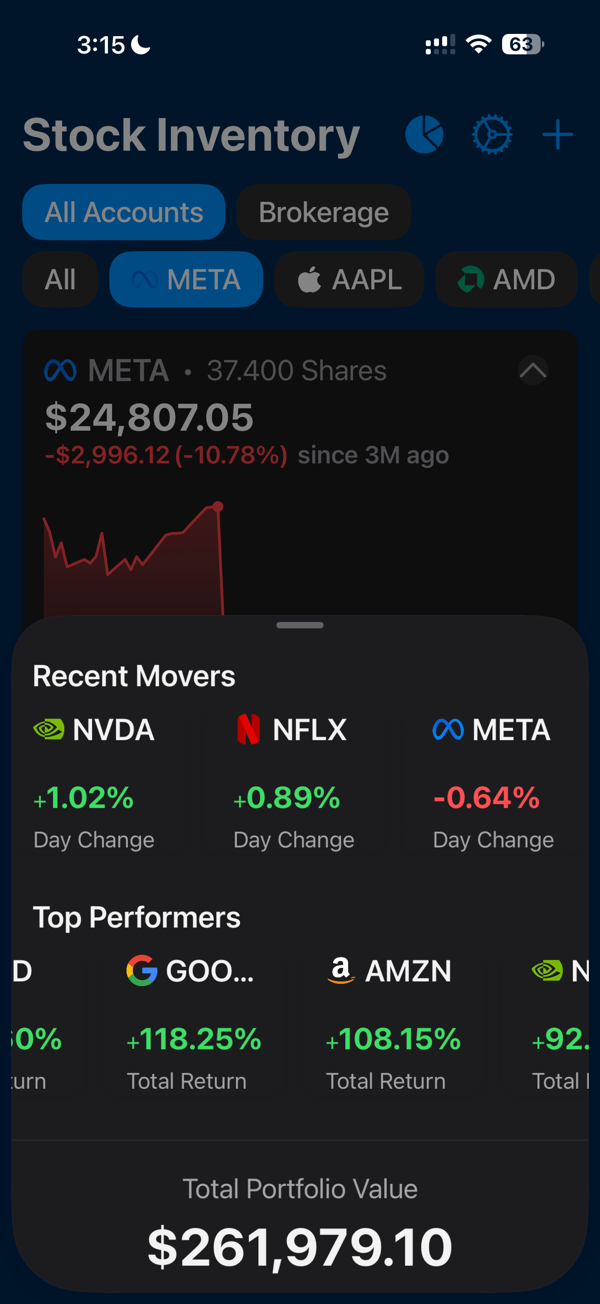Image resolution: width=600 pixels, height=1304 pixels.
Task: Enable the All Accounts filter
Action: pos(123,212)
